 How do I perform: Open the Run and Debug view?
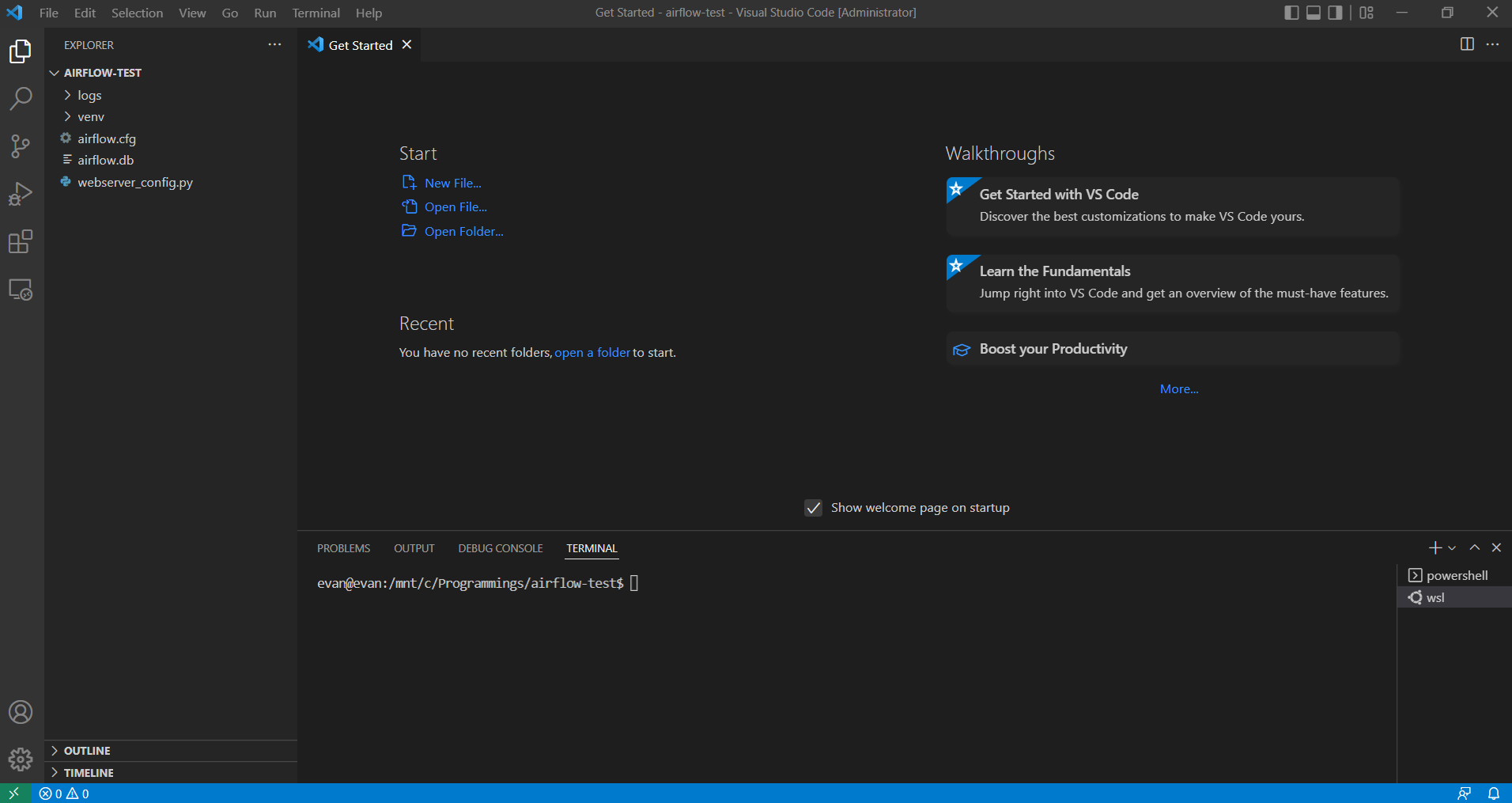(x=21, y=194)
